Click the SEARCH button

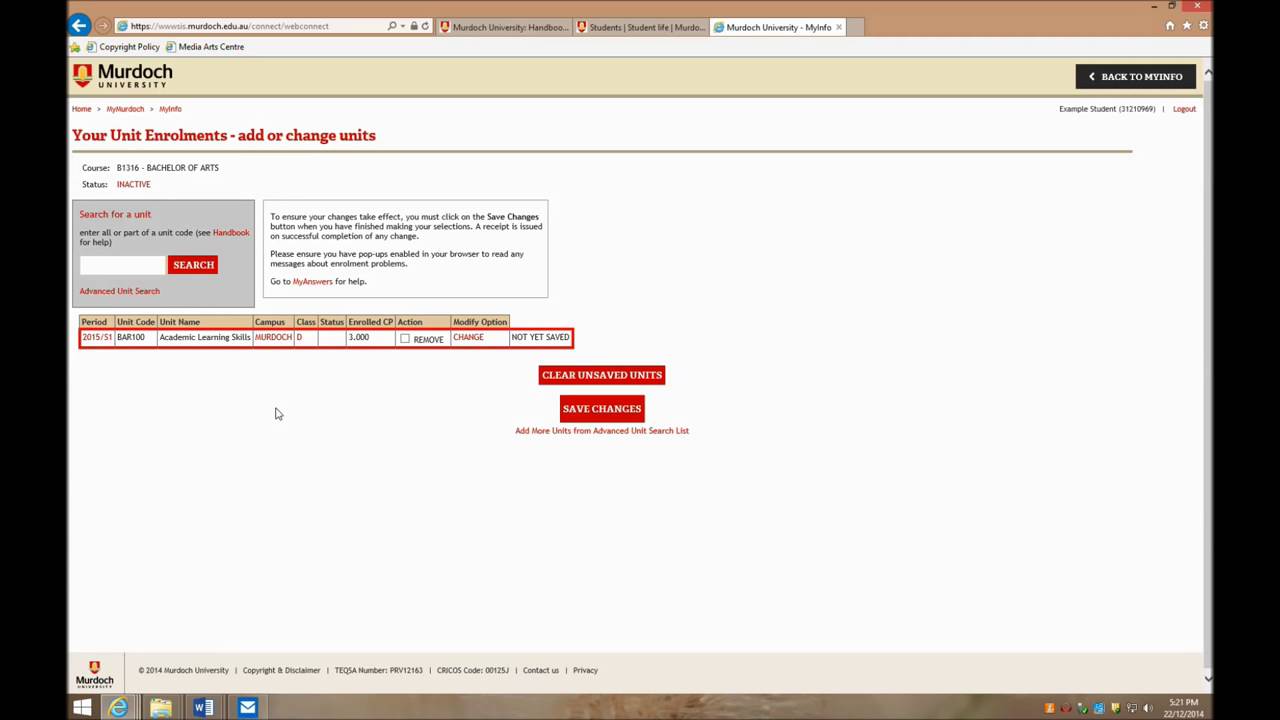[193, 265]
